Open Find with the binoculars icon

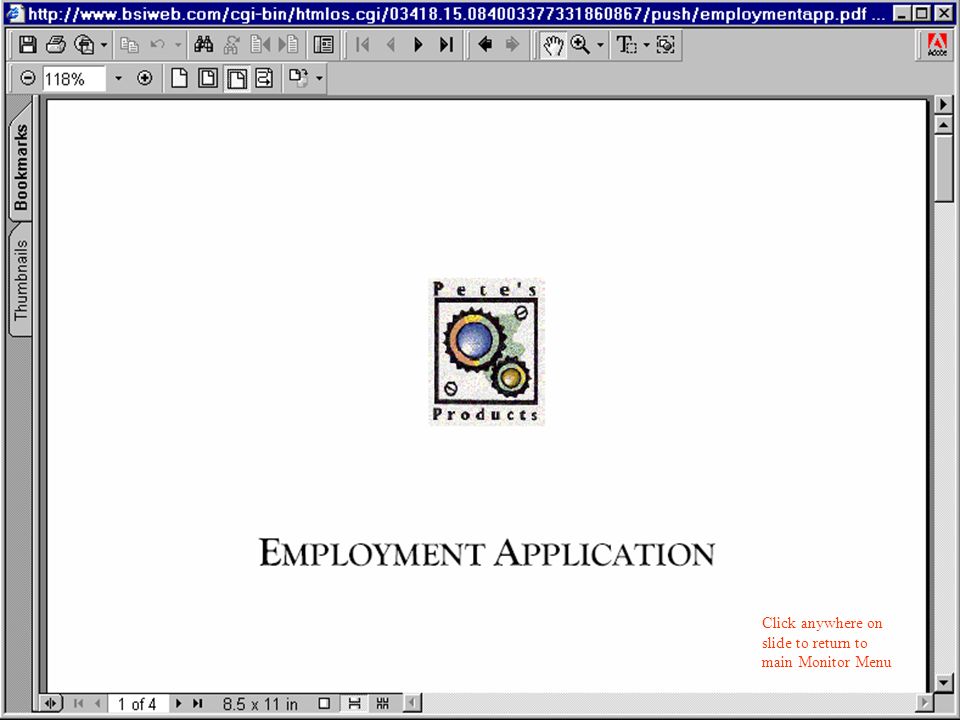(x=203, y=45)
